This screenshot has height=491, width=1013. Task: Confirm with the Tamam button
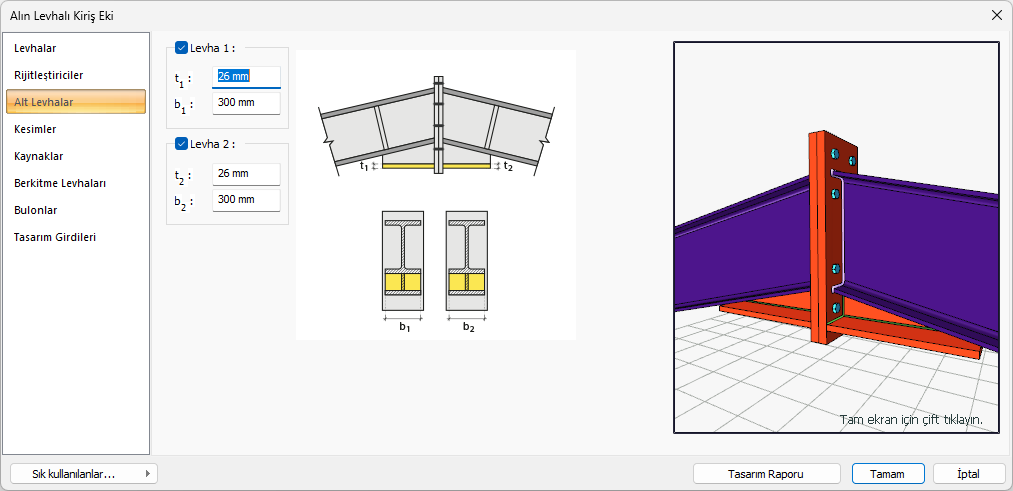[887, 474]
